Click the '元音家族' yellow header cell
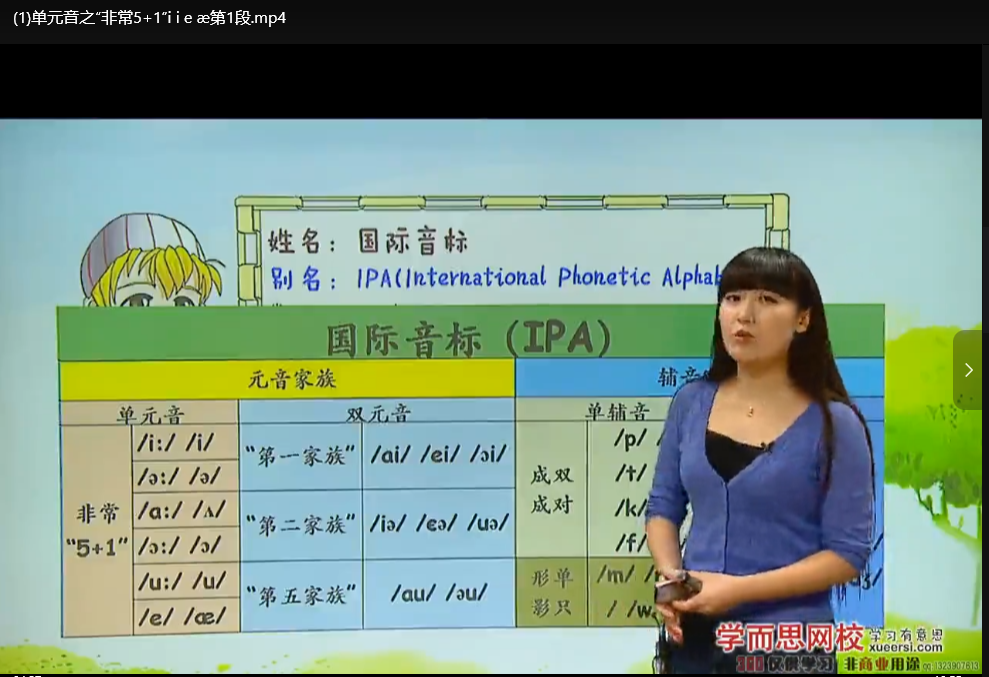This screenshot has width=989, height=677. pyautogui.click(x=288, y=379)
